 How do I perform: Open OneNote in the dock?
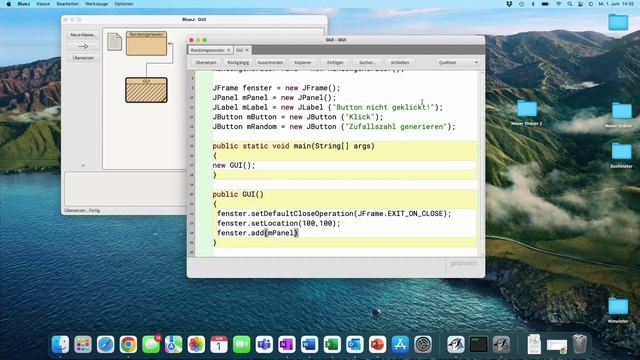click(287, 344)
